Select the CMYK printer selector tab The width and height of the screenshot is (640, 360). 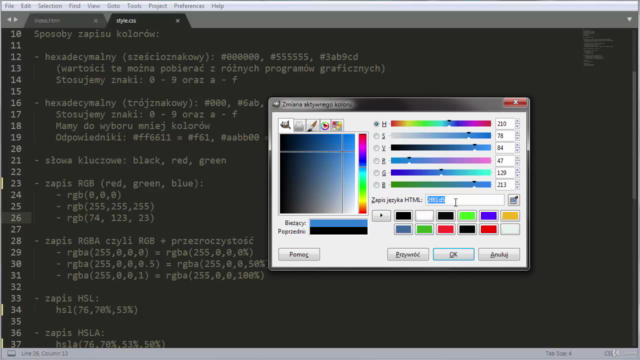(x=299, y=126)
